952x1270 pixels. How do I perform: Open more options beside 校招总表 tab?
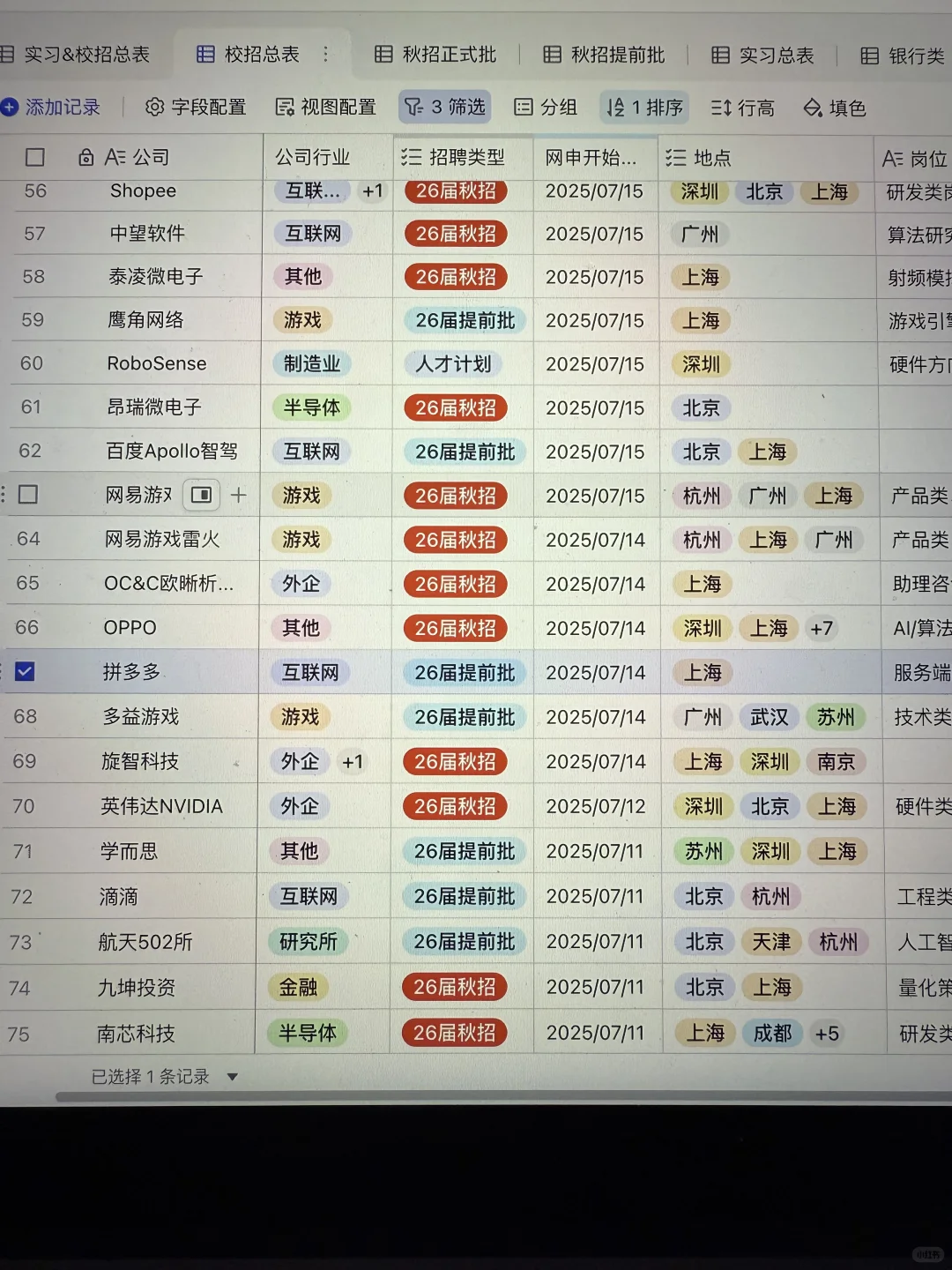tap(325, 55)
